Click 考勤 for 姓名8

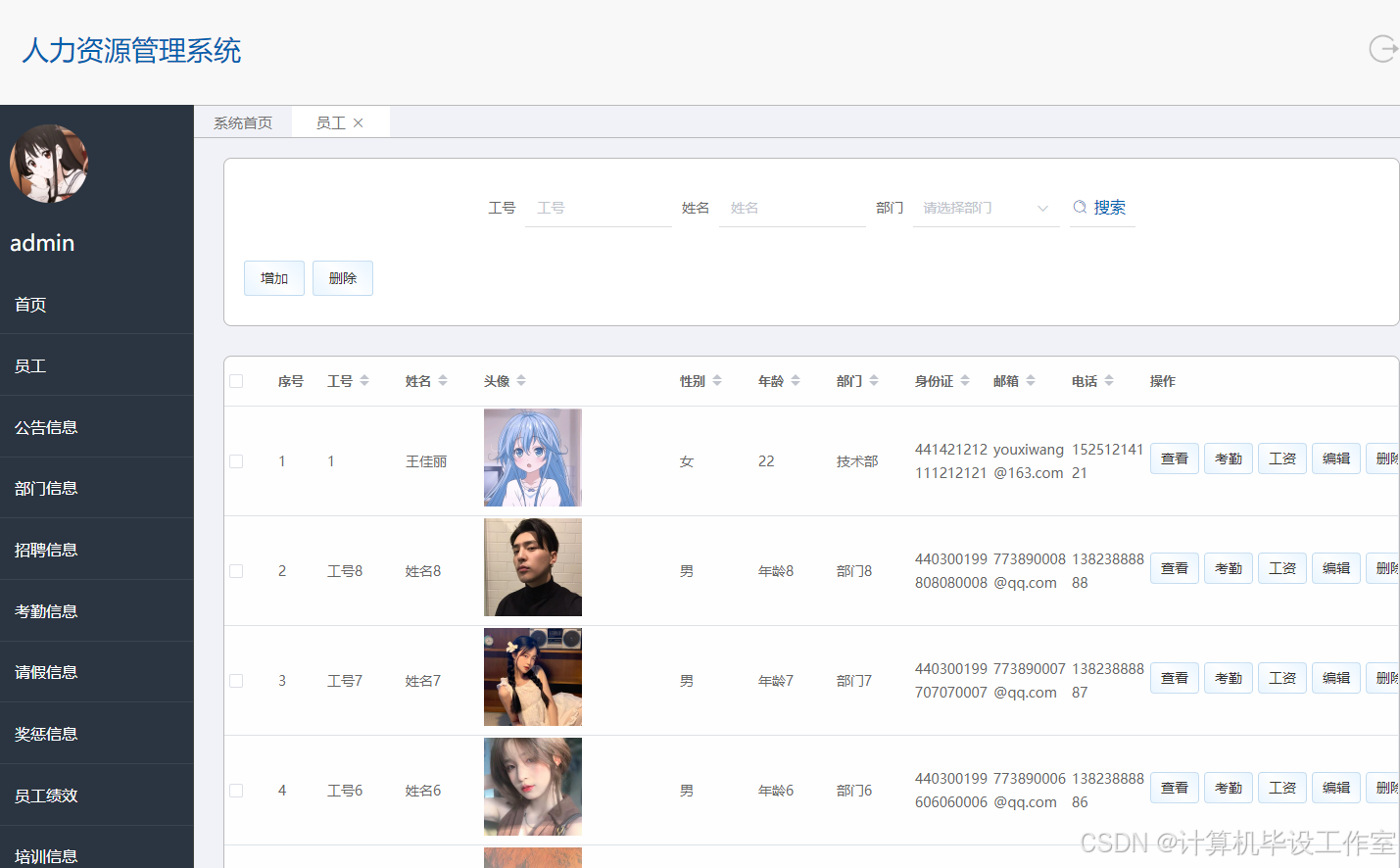pyautogui.click(x=1229, y=568)
